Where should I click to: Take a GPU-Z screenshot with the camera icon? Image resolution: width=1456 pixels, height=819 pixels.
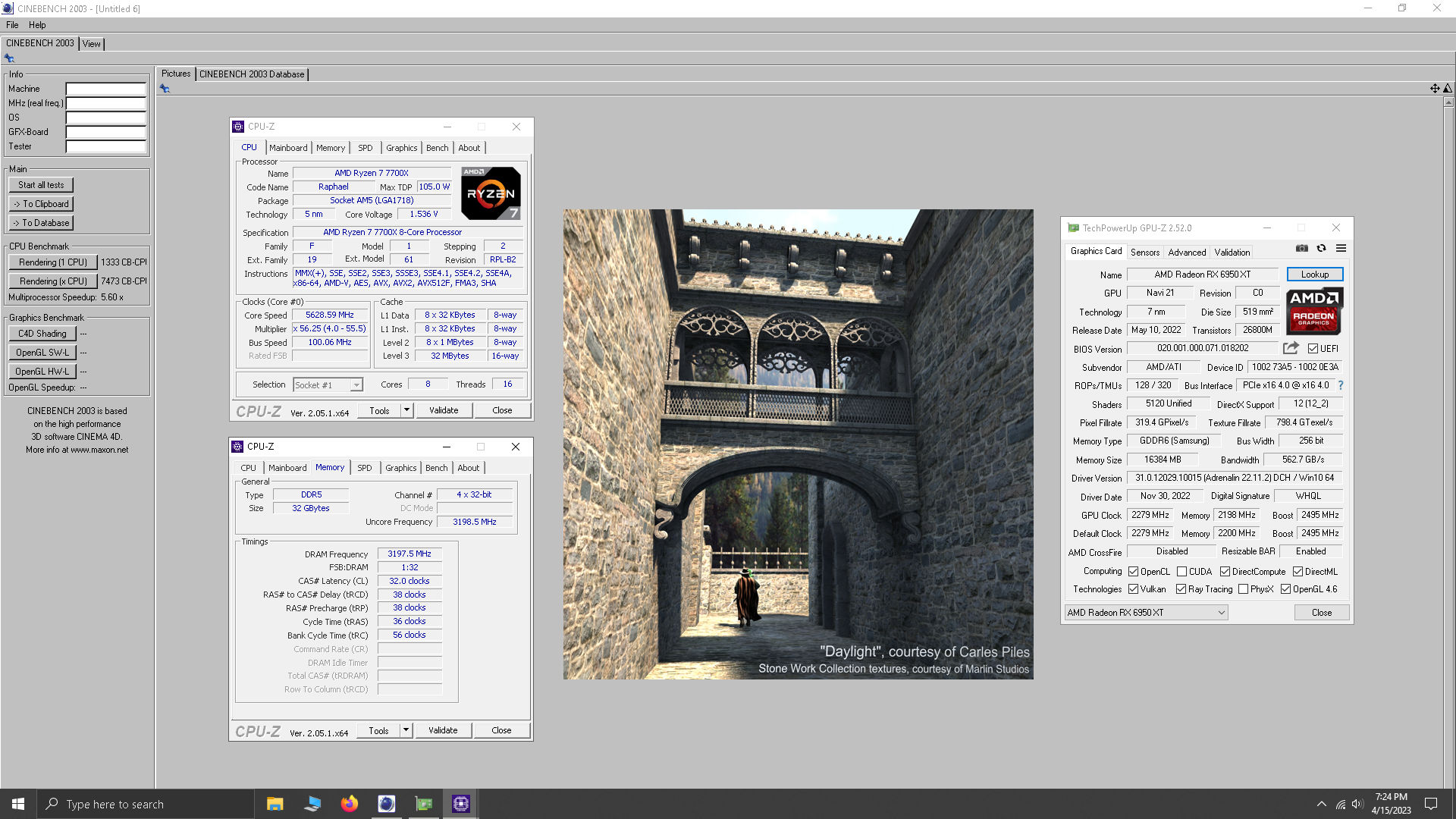(1301, 249)
